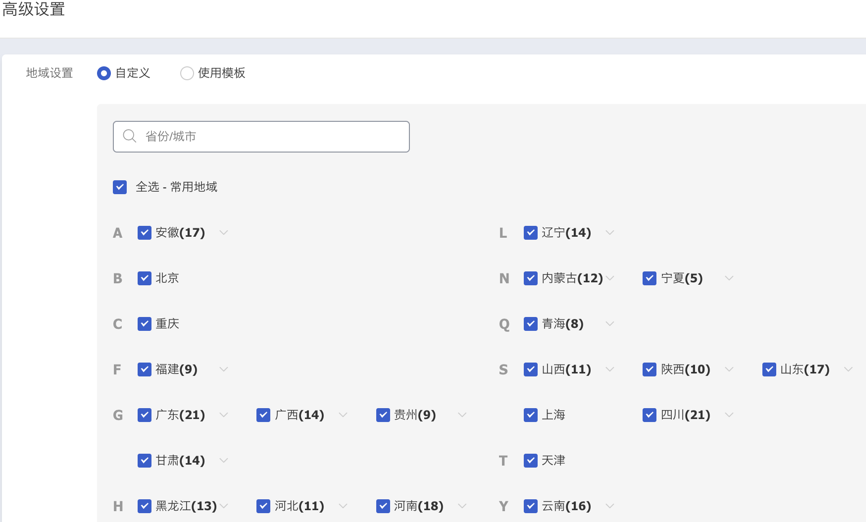Image resolution: width=866 pixels, height=522 pixels.
Task: Toggle the 北京 checkbox
Action: [144, 278]
